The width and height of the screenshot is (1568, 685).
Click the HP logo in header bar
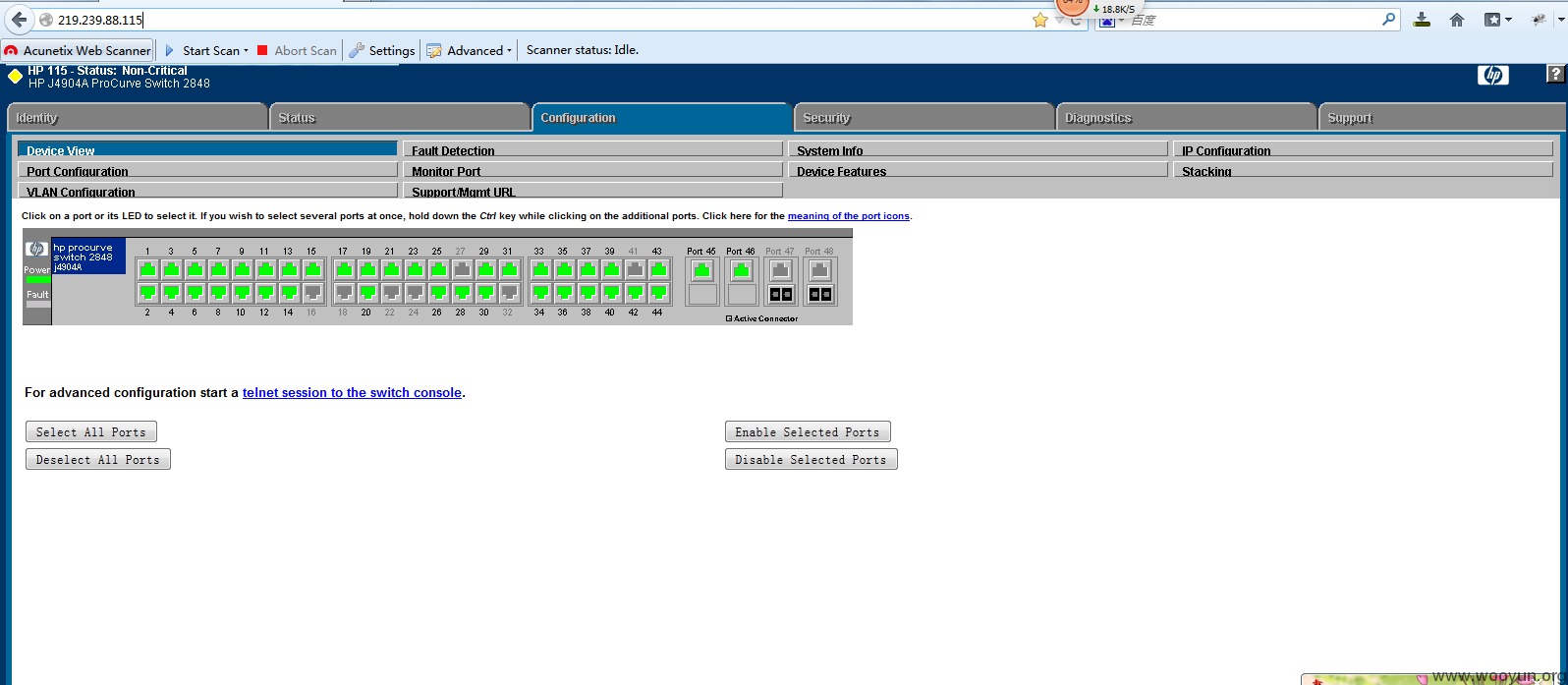point(1492,76)
